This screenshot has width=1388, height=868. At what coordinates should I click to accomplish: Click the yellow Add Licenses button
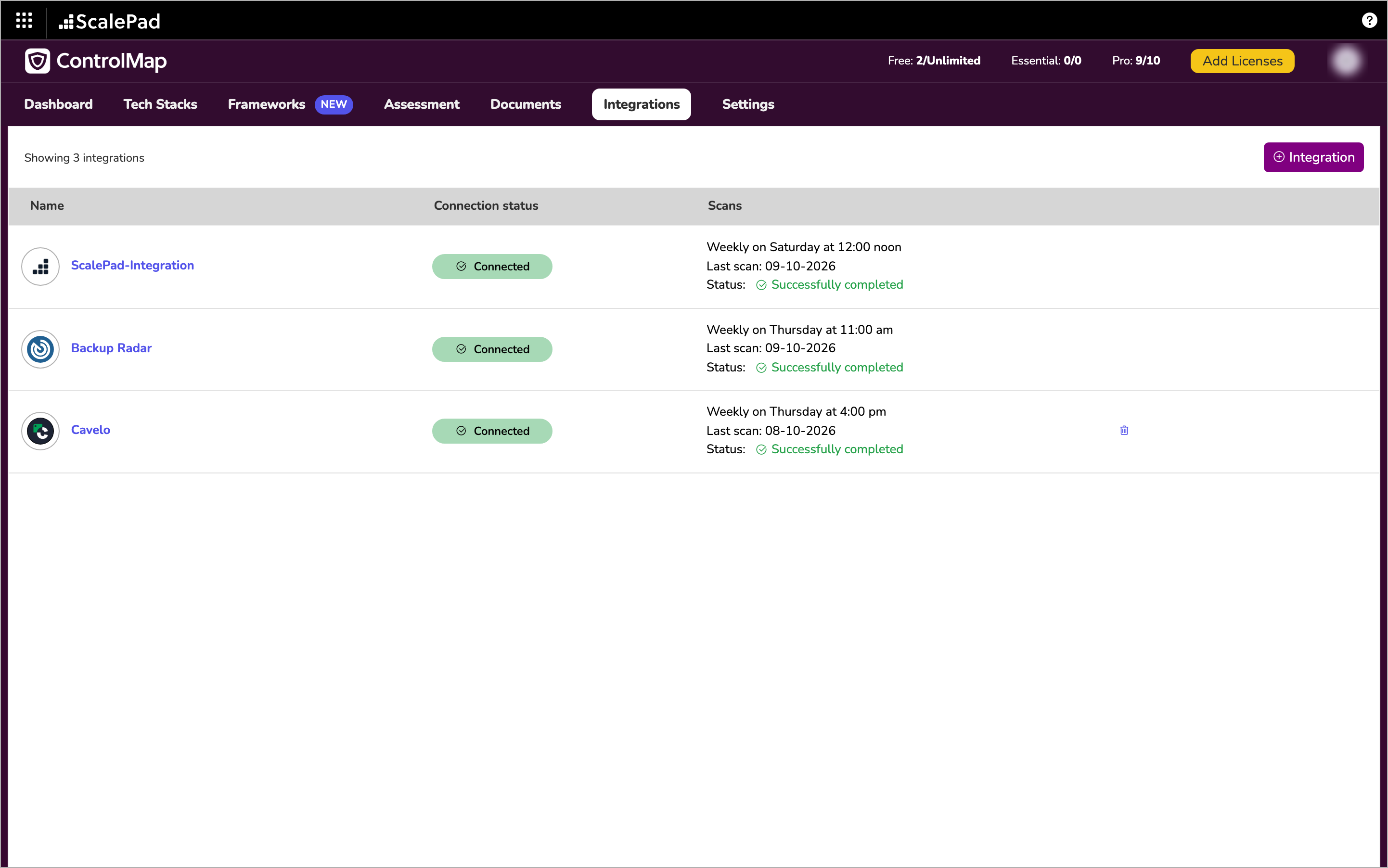point(1242,61)
